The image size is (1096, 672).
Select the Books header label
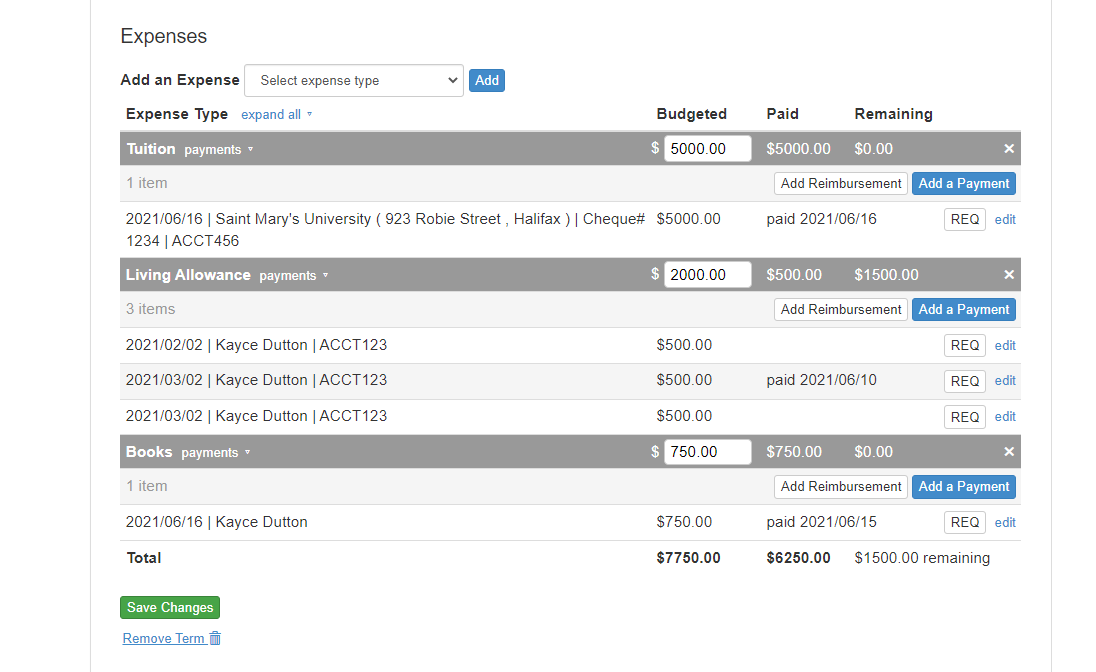click(x=149, y=452)
